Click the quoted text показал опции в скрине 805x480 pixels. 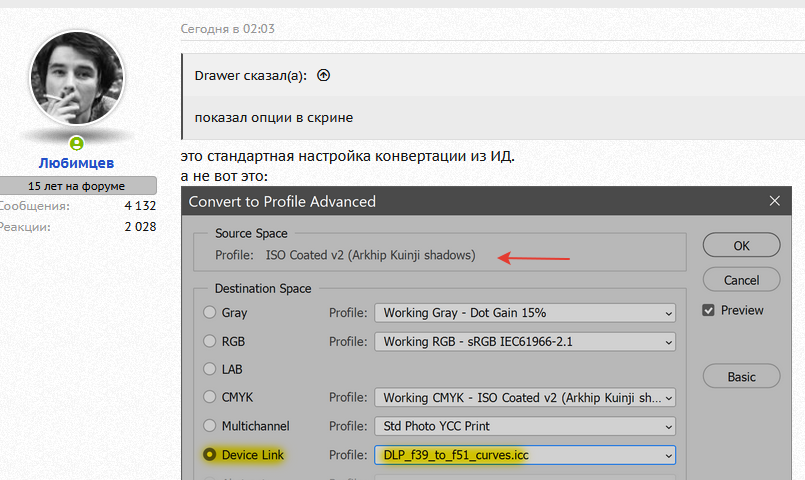pos(274,118)
